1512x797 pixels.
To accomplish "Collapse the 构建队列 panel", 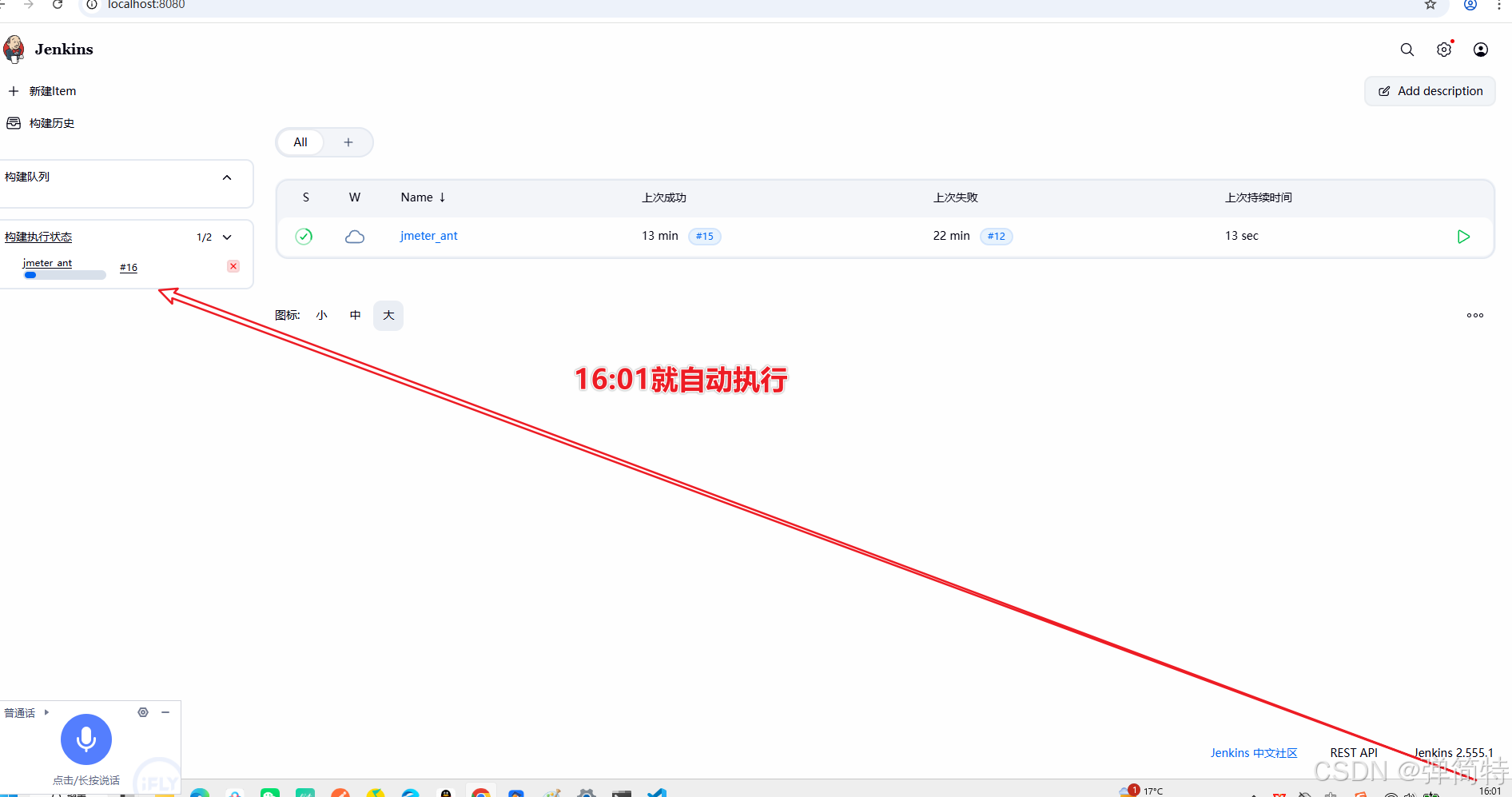I will (227, 177).
